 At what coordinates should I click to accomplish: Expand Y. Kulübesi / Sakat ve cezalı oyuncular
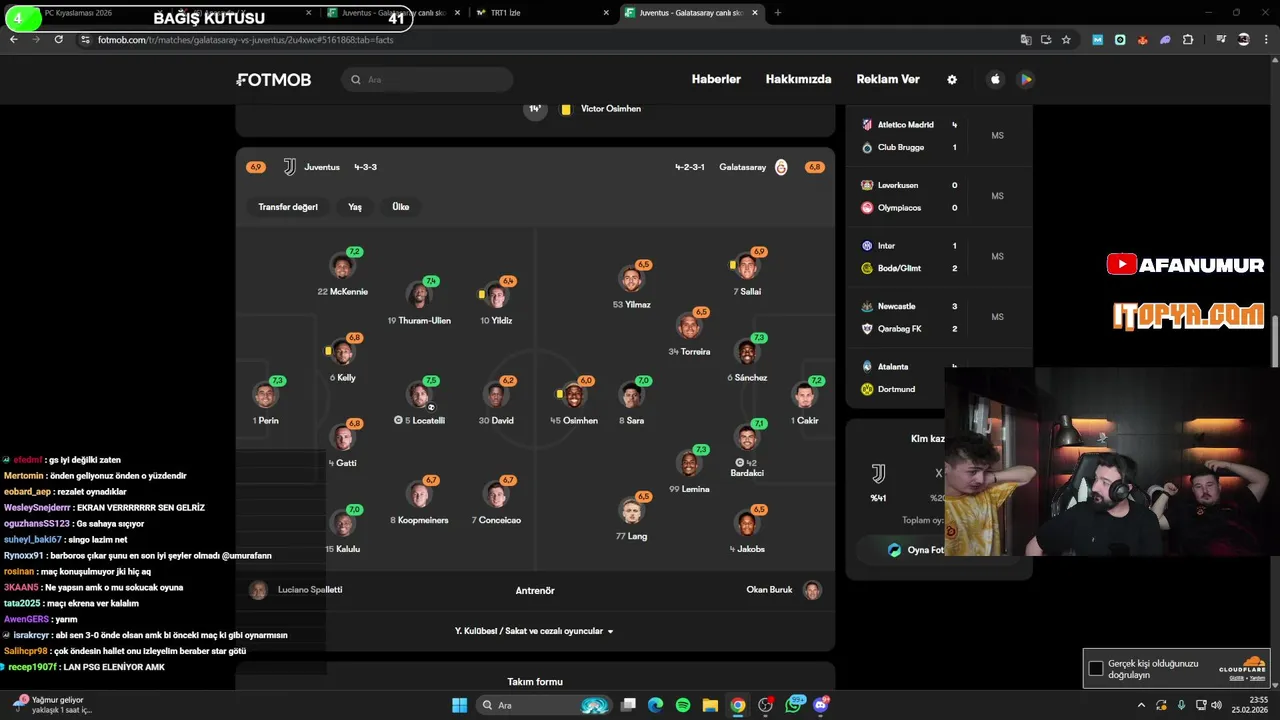[x=535, y=631]
